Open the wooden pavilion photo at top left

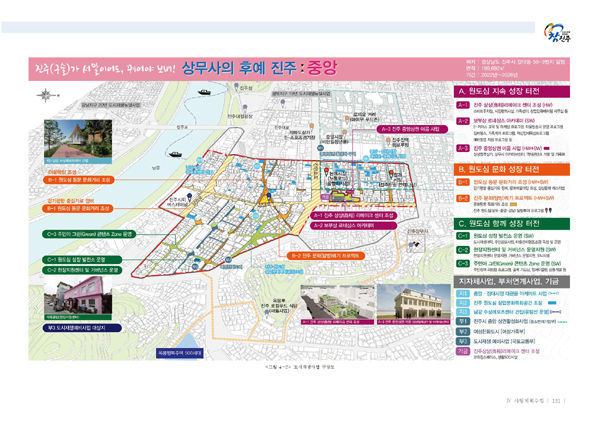pos(80,136)
